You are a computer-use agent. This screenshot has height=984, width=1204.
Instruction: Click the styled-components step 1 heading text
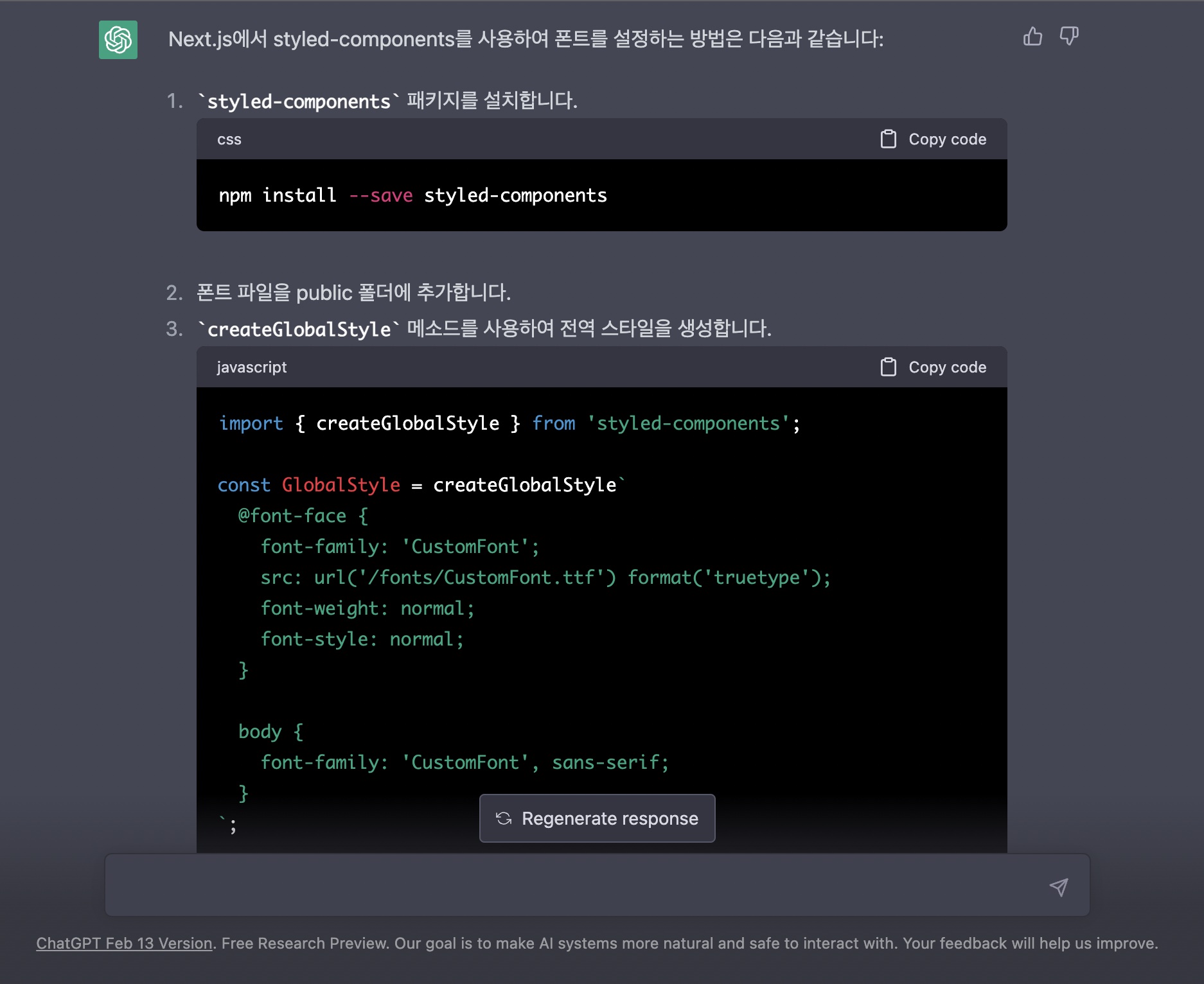click(387, 101)
